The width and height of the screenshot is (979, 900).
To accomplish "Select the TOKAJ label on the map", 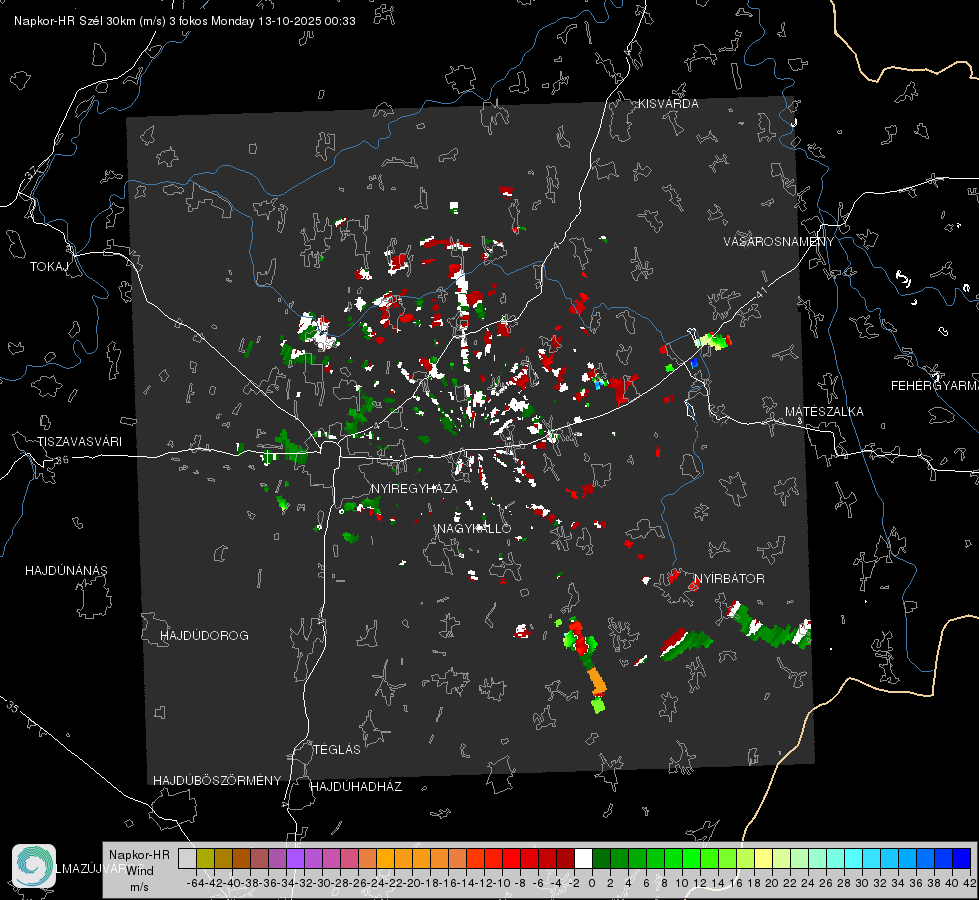I will pyautogui.click(x=49, y=267).
